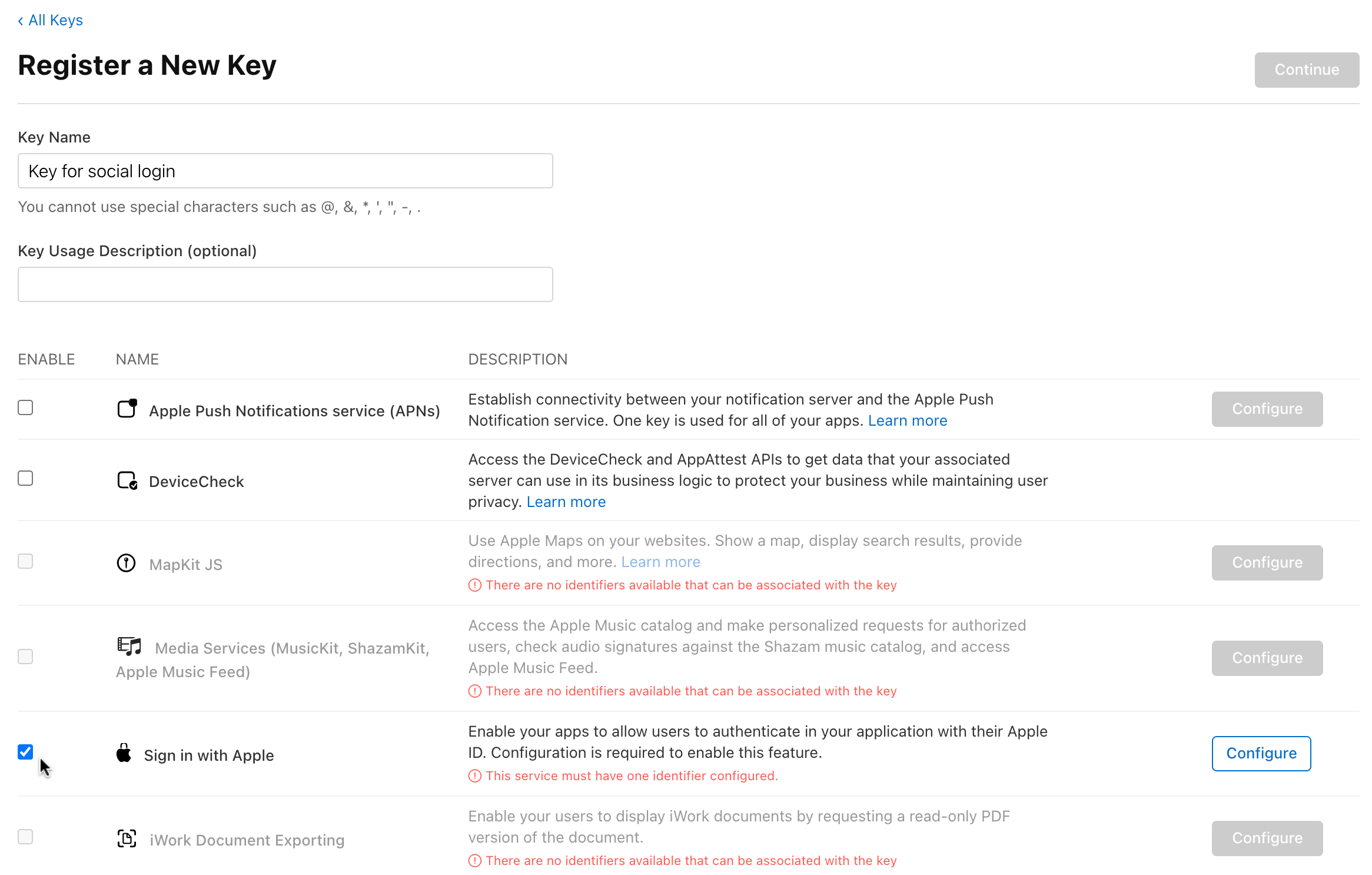Click the Register a New Key heading
Image resolution: width=1372 pixels, height=875 pixels.
tap(147, 65)
